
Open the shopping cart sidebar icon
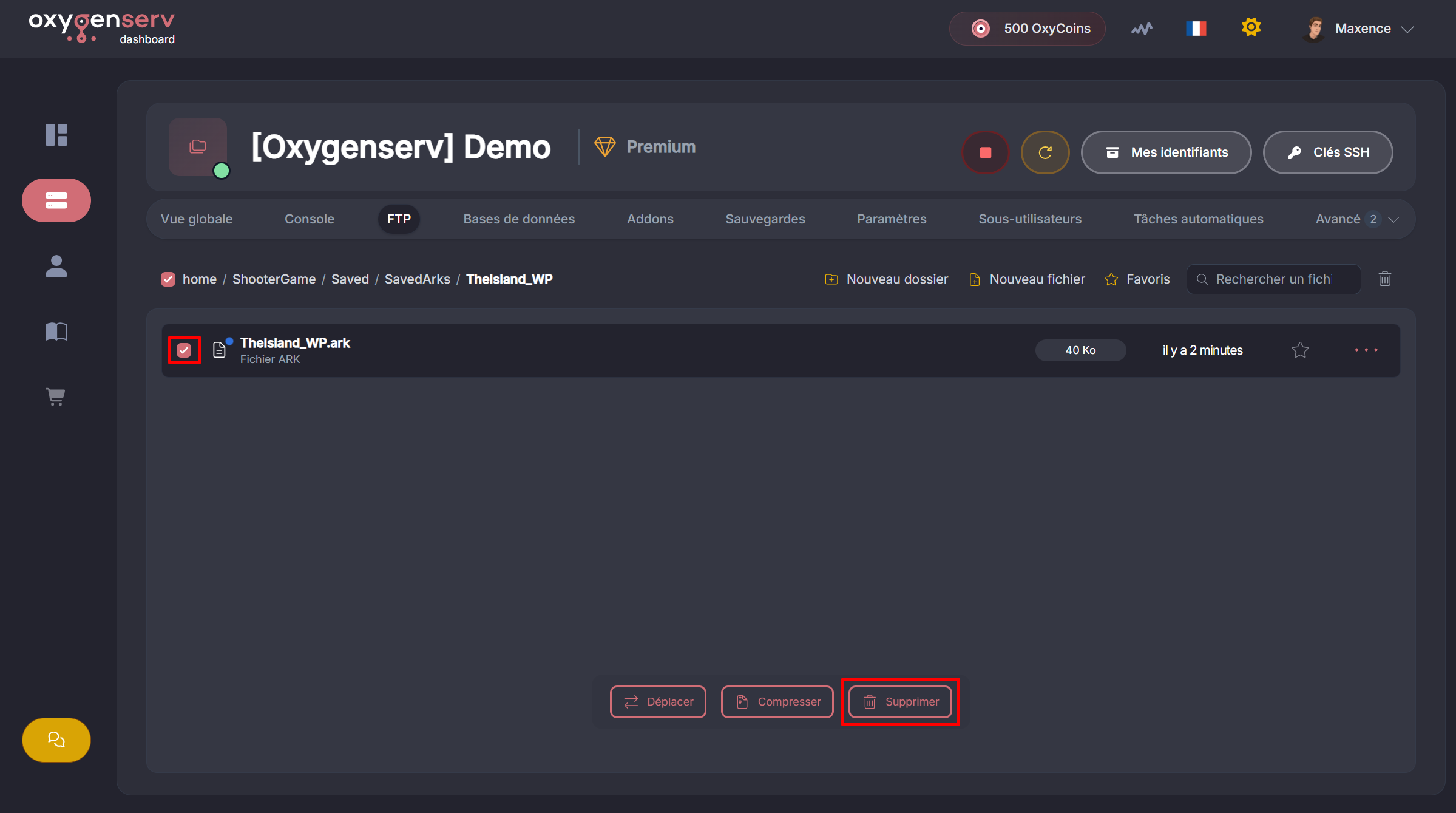pos(56,397)
